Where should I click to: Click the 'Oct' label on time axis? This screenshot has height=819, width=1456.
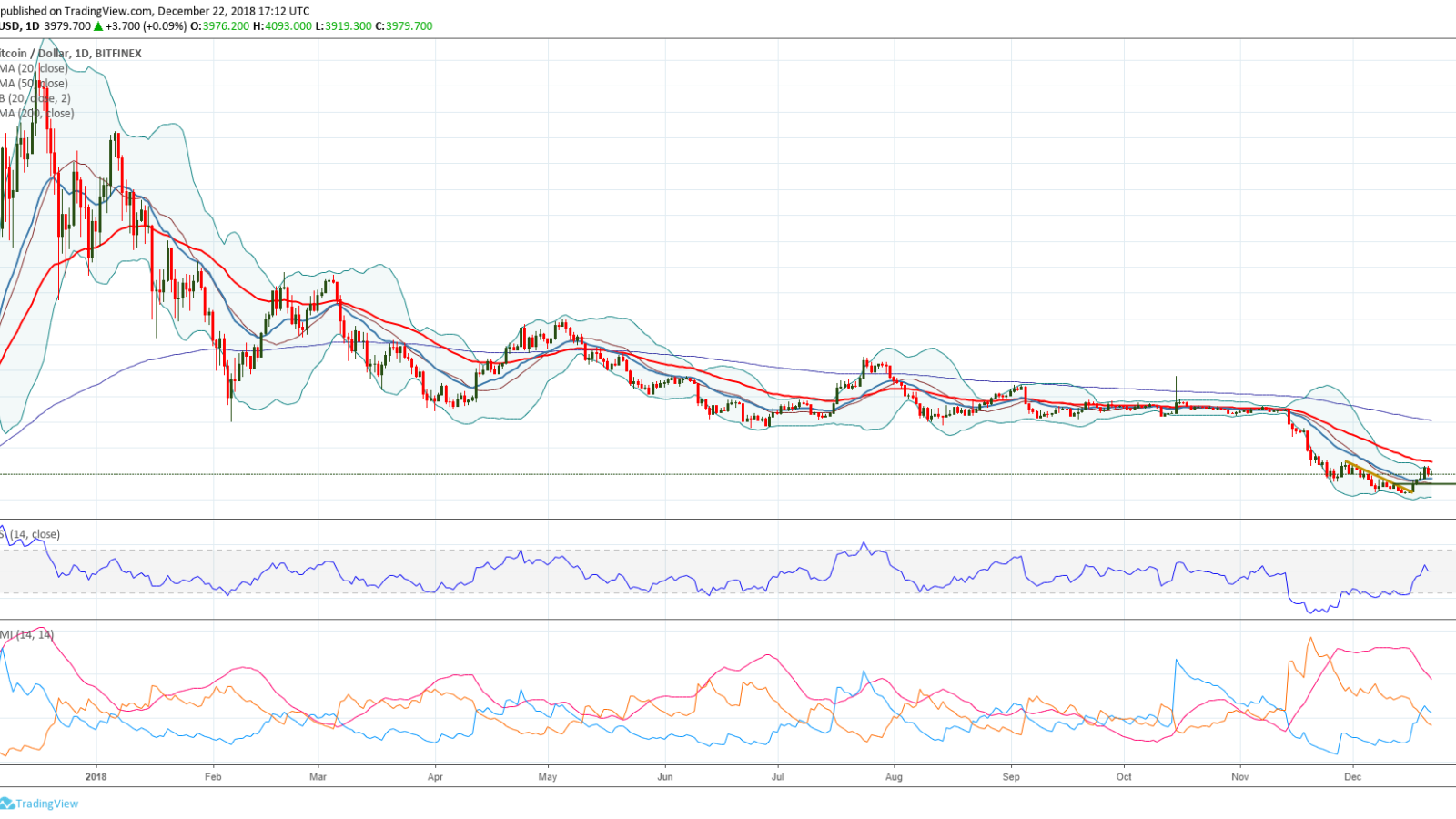click(x=1124, y=777)
